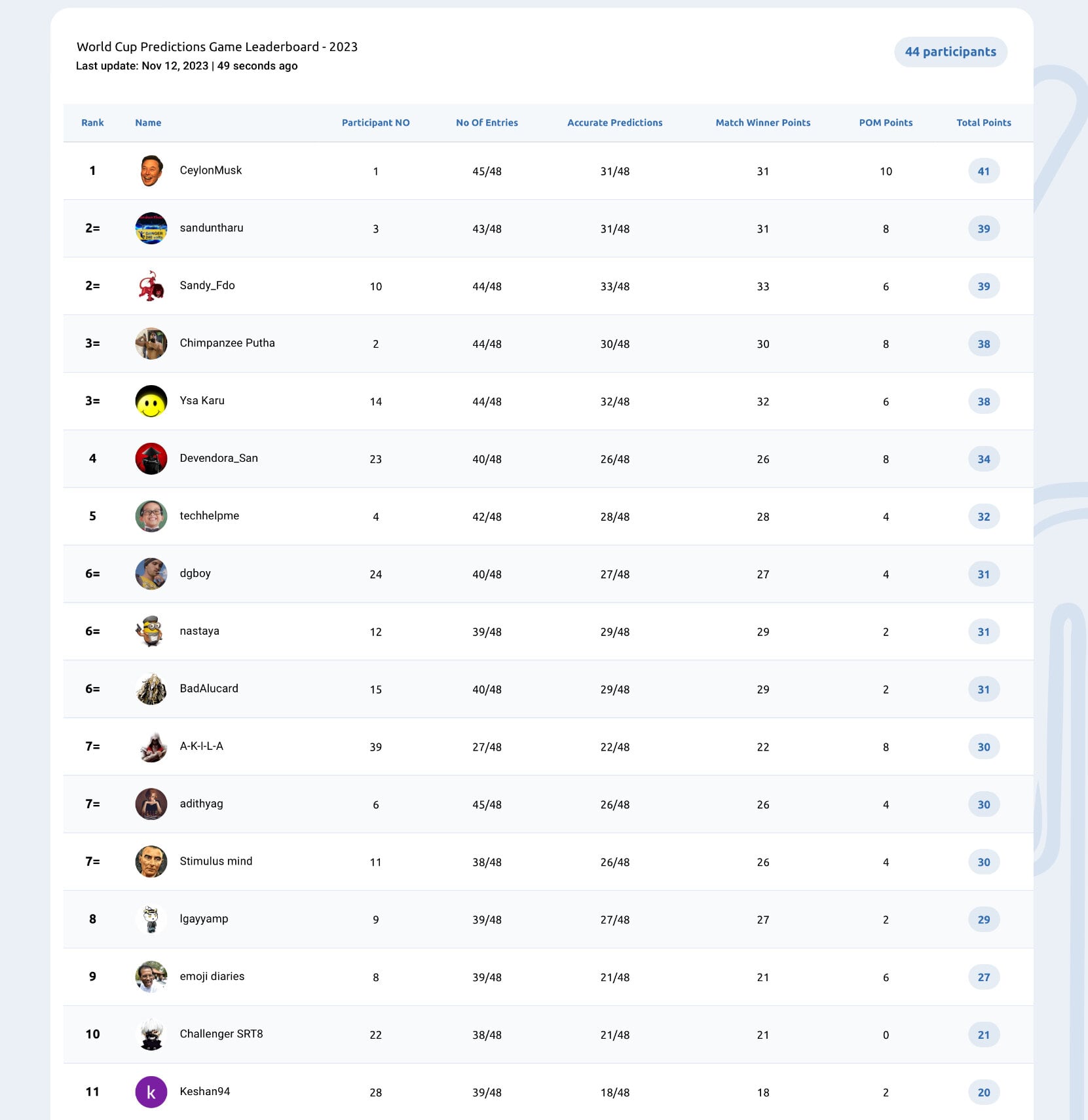Sort by the Total Points column header
Screen dimensions: 1088x1120
pos(983,122)
